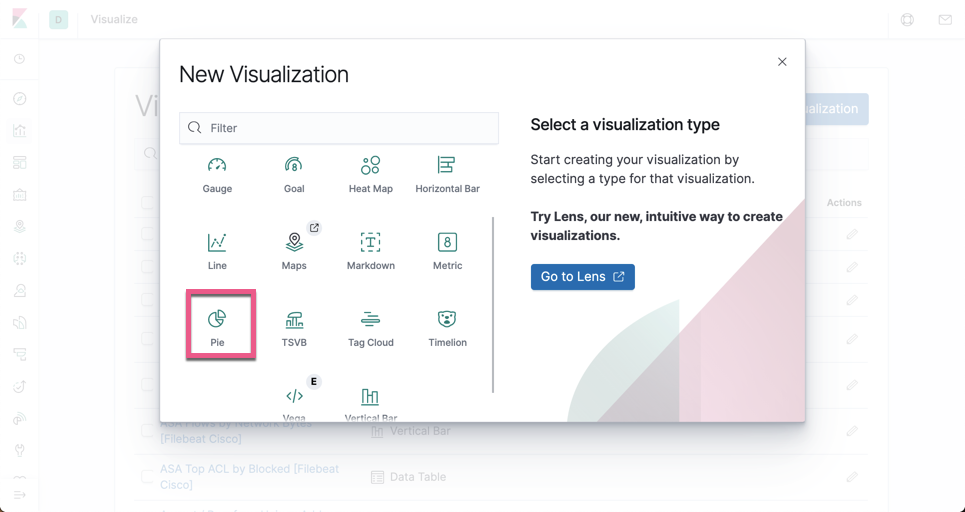The image size is (965, 512).
Task: Pick the Goal visualization type
Action: (294, 175)
